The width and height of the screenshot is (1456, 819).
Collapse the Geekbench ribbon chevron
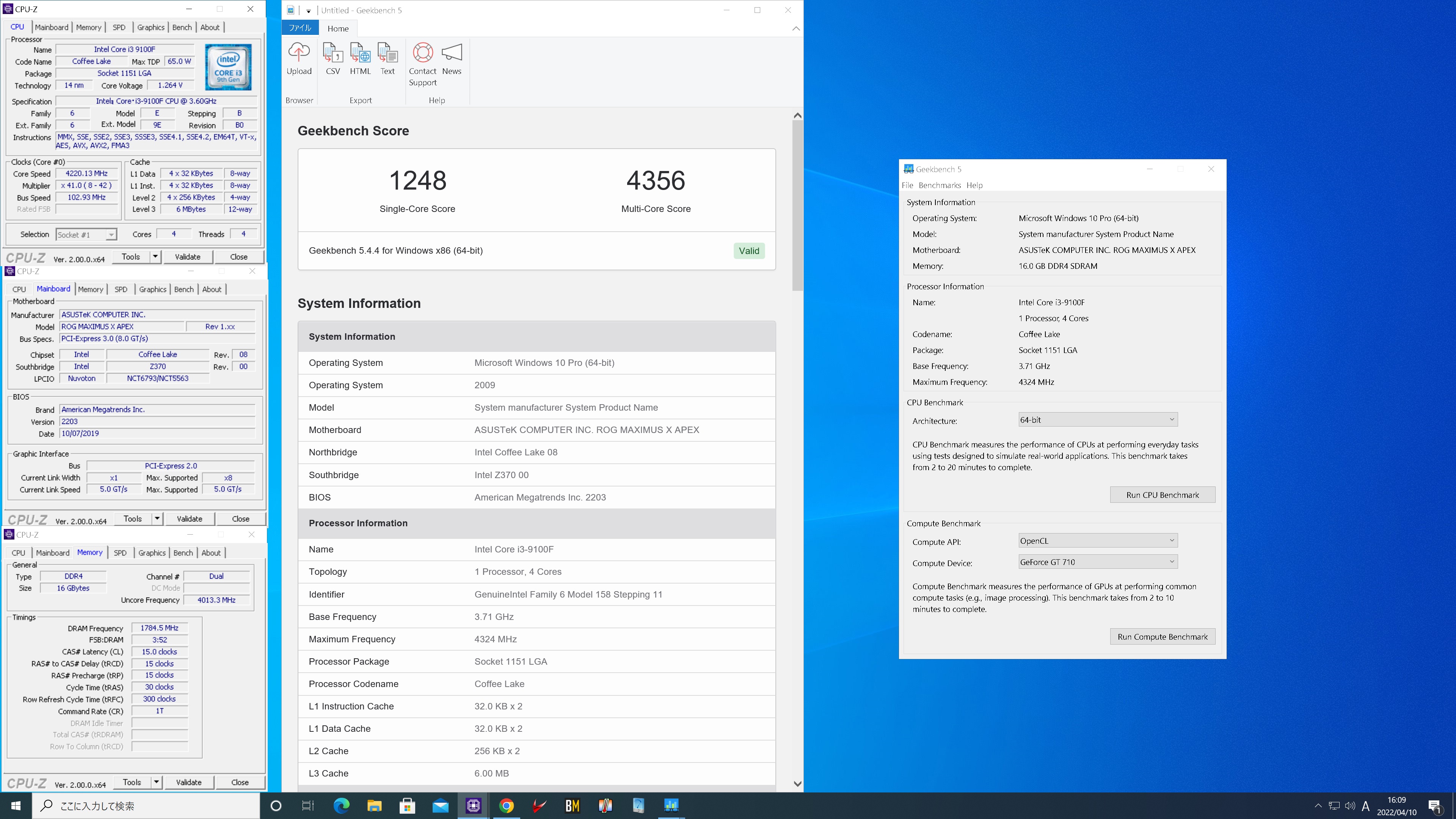coord(796,28)
